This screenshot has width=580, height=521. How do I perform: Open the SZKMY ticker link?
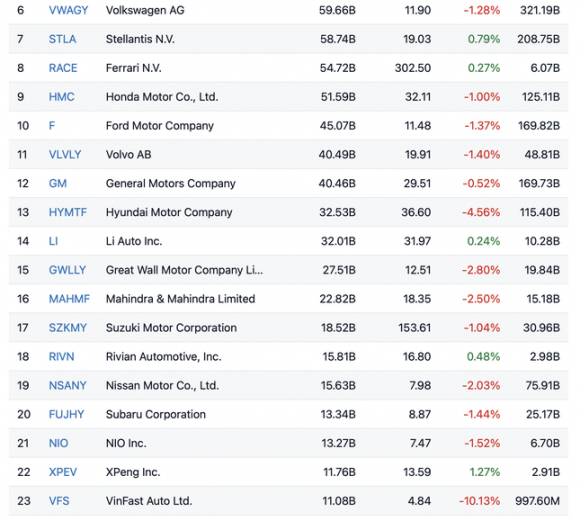pos(68,328)
